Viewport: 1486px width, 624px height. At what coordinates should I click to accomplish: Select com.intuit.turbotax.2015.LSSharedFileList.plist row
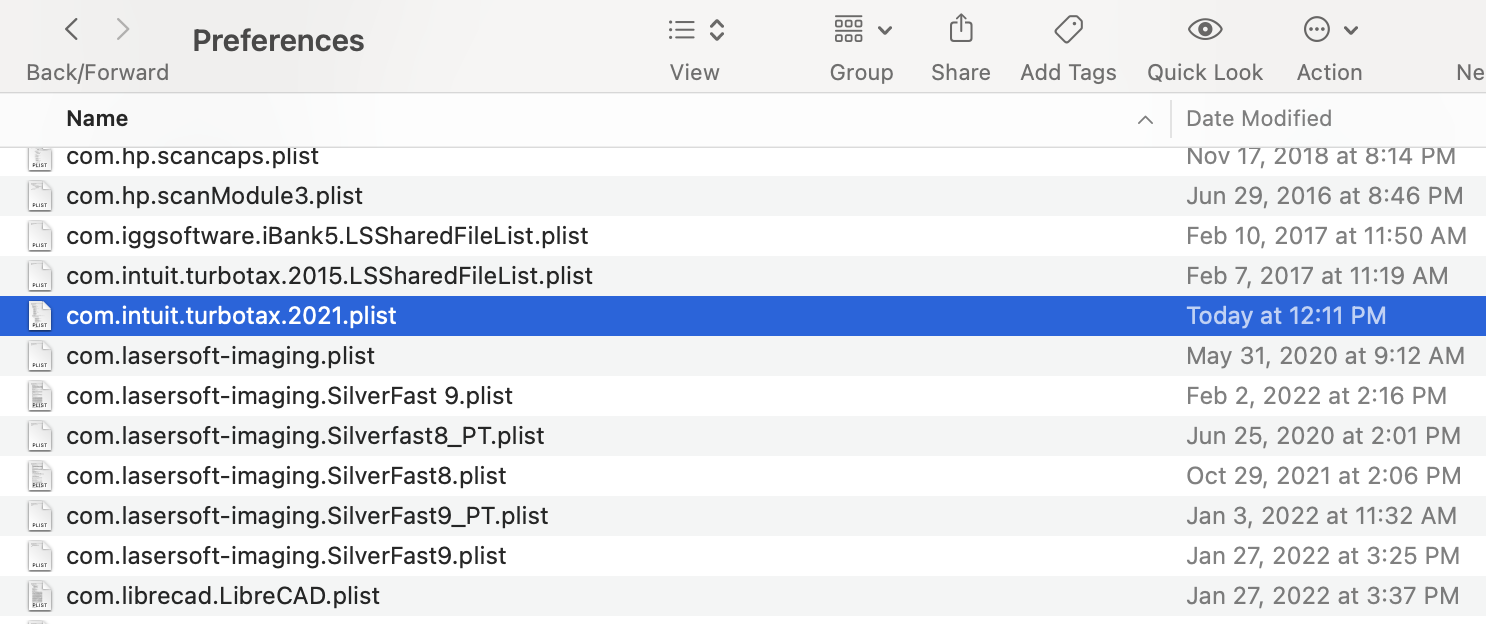pos(329,276)
